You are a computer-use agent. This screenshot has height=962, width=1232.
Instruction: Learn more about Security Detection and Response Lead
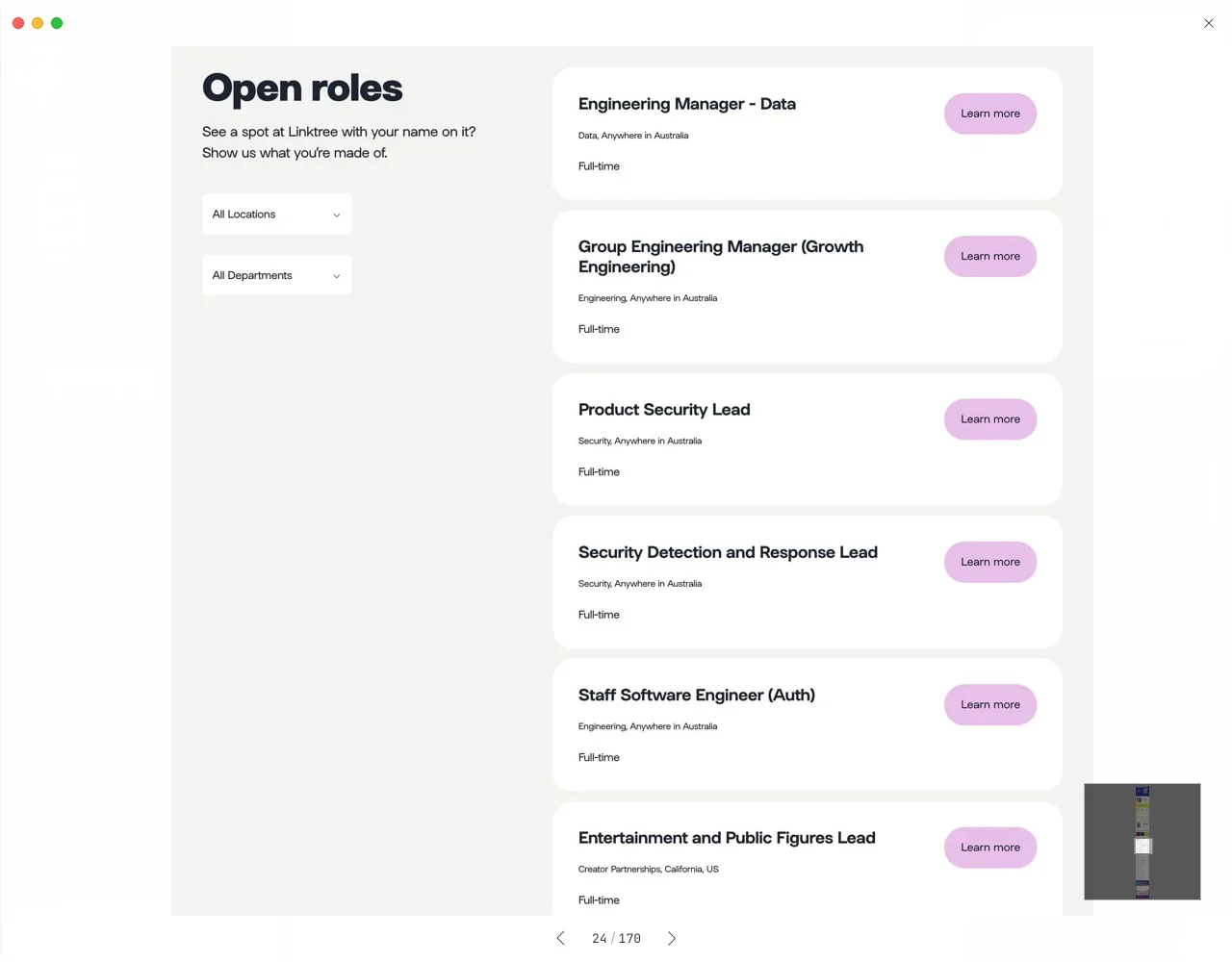point(989,562)
